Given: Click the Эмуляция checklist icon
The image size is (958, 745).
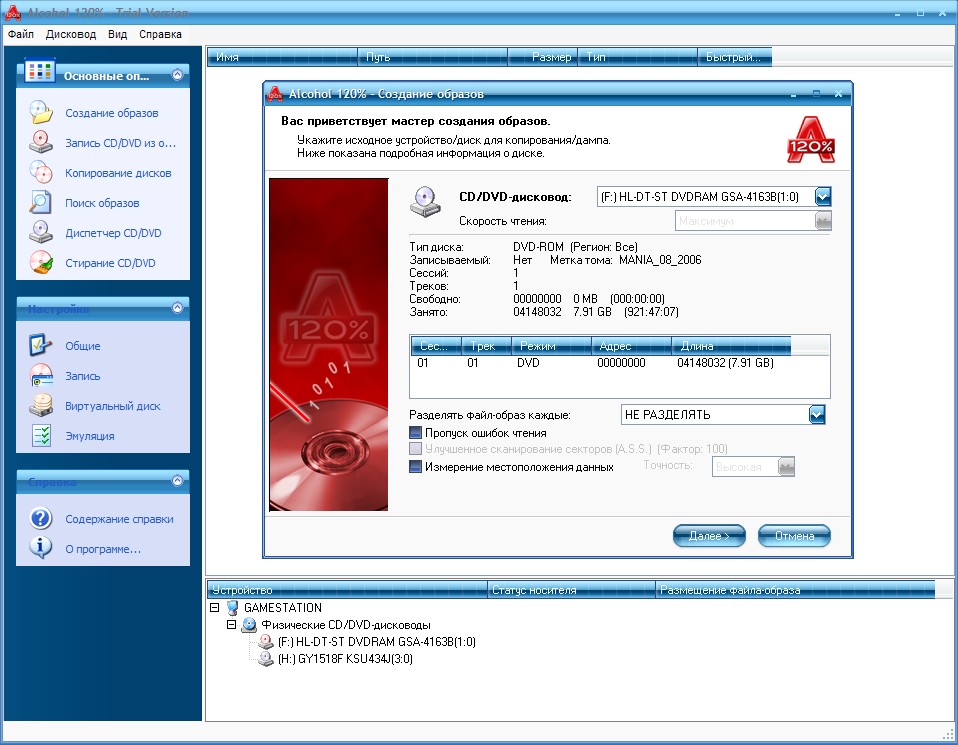Looking at the screenshot, I should click(x=41, y=435).
